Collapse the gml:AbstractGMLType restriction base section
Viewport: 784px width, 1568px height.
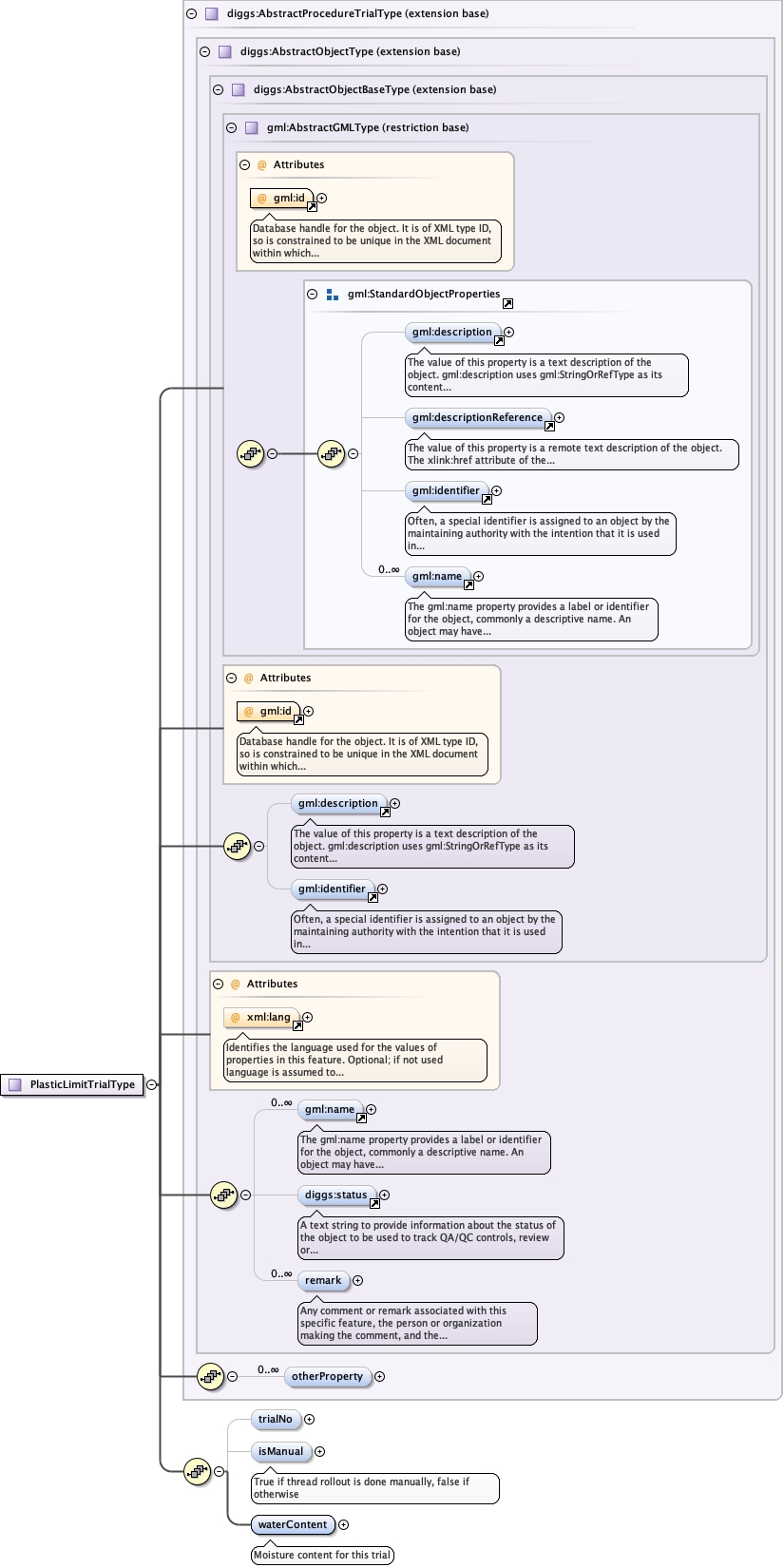click(x=232, y=128)
